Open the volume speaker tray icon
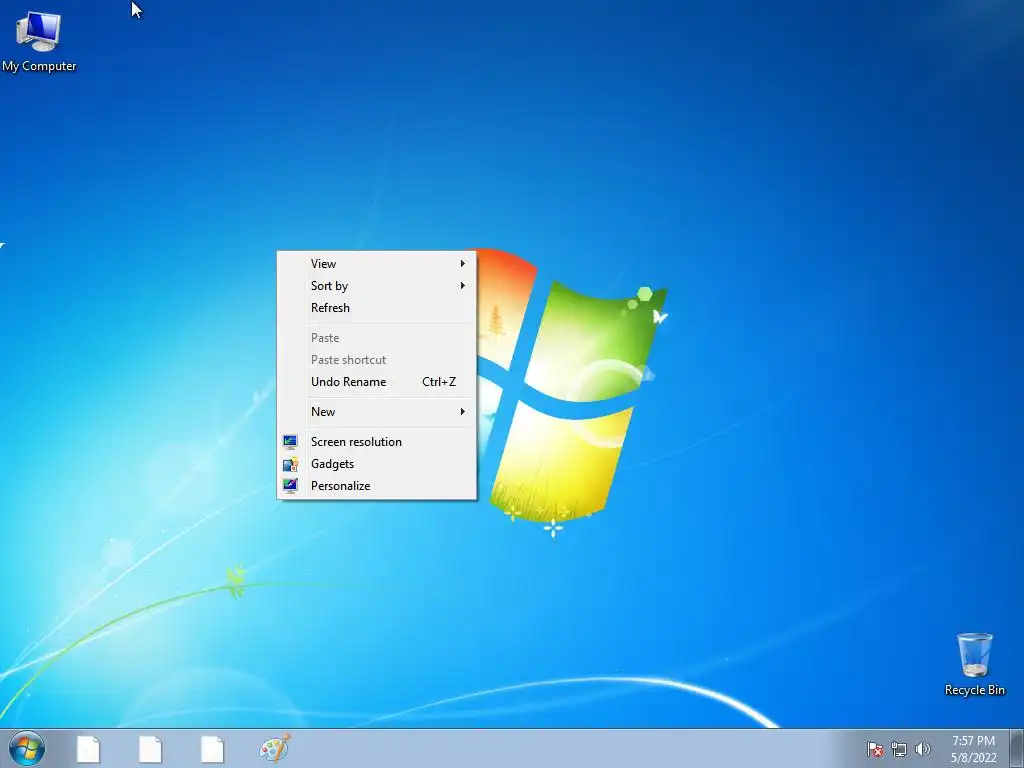 click(922, 749)
